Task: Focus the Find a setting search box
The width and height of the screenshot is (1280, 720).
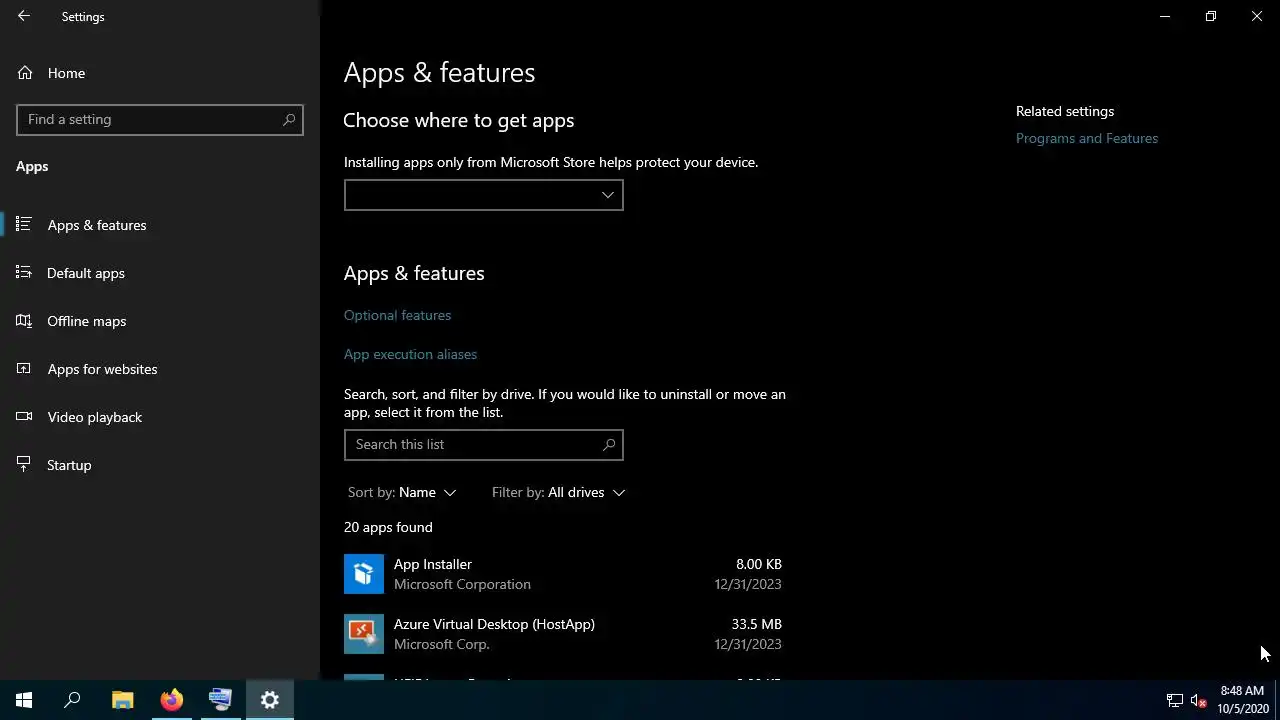Action: [160, 119]
